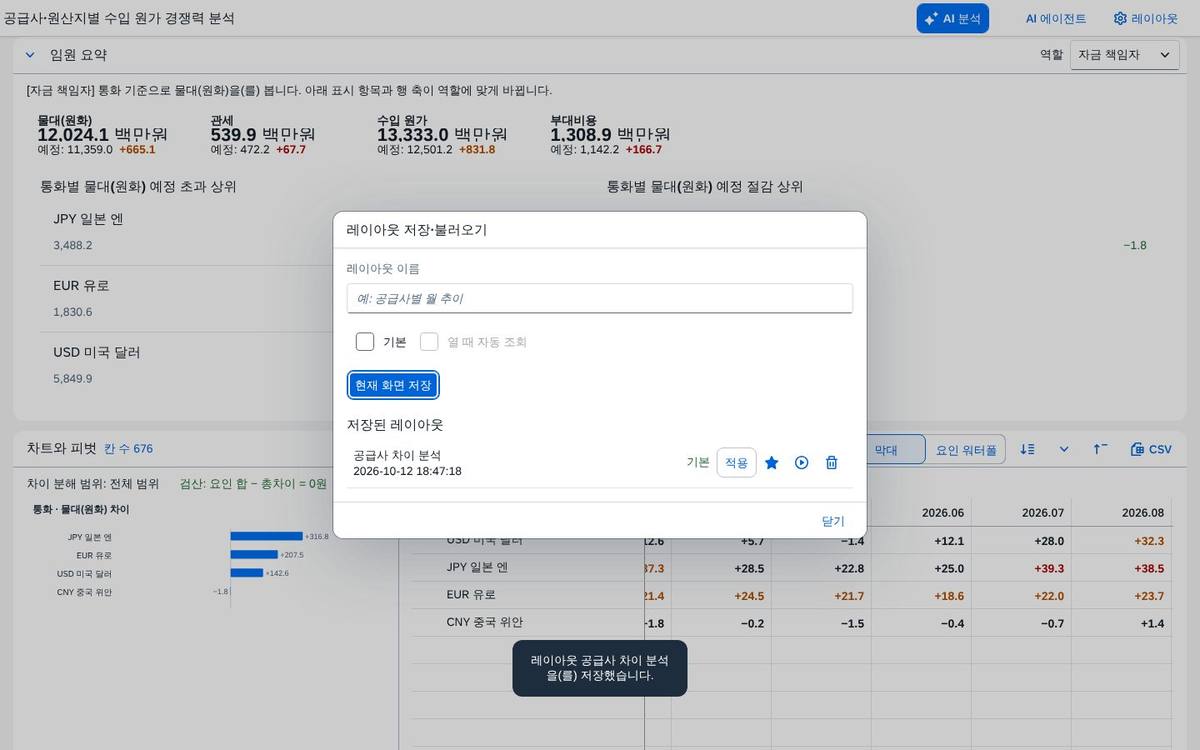Select EUR 유로 in overrun list
1200x750 pixels.
81,286
